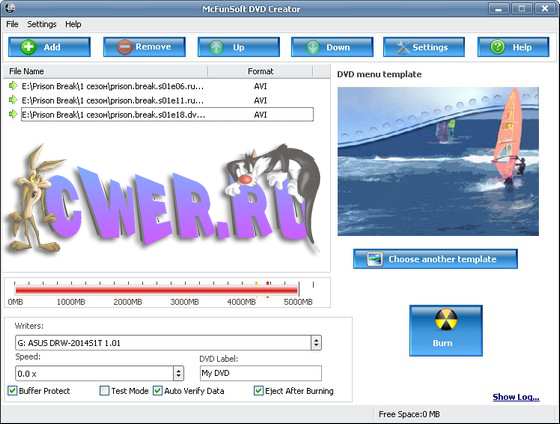This screenshot has height=424, width=560.
Task: Click the Remove button label
Action: 153,47
